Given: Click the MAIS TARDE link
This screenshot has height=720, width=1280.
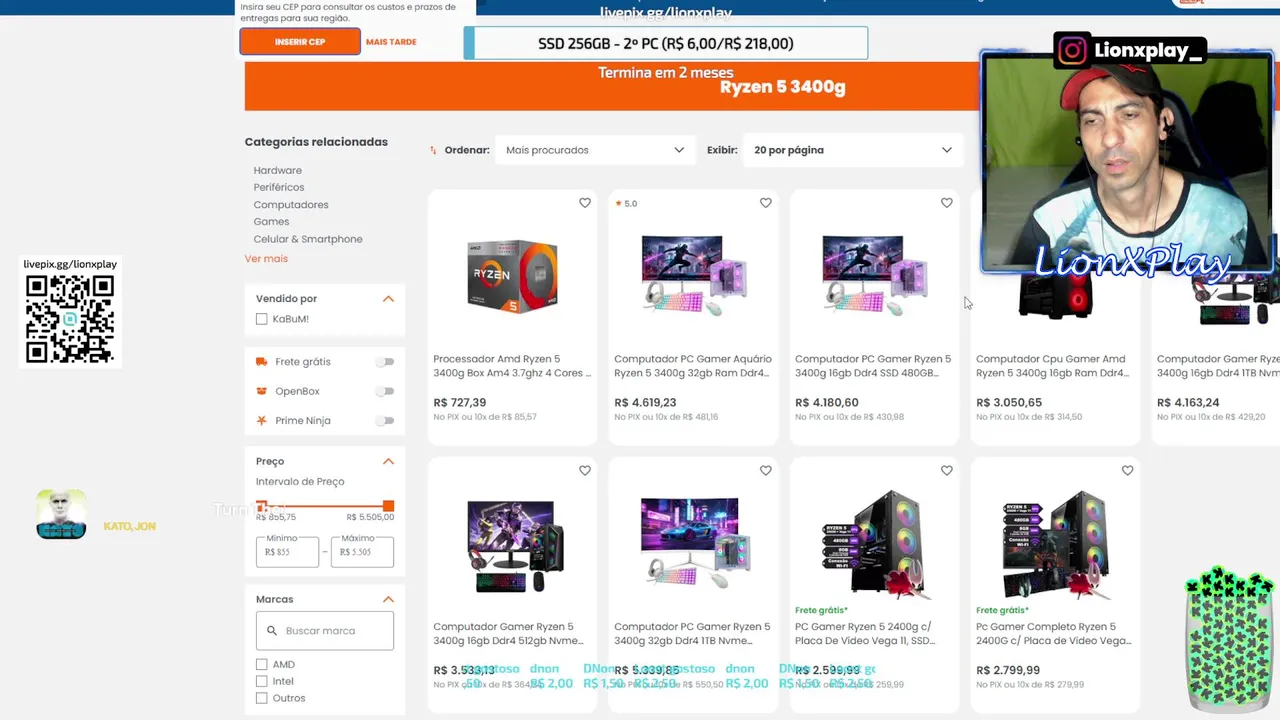Looking at the screenshot, I should [x=391, y=42].
